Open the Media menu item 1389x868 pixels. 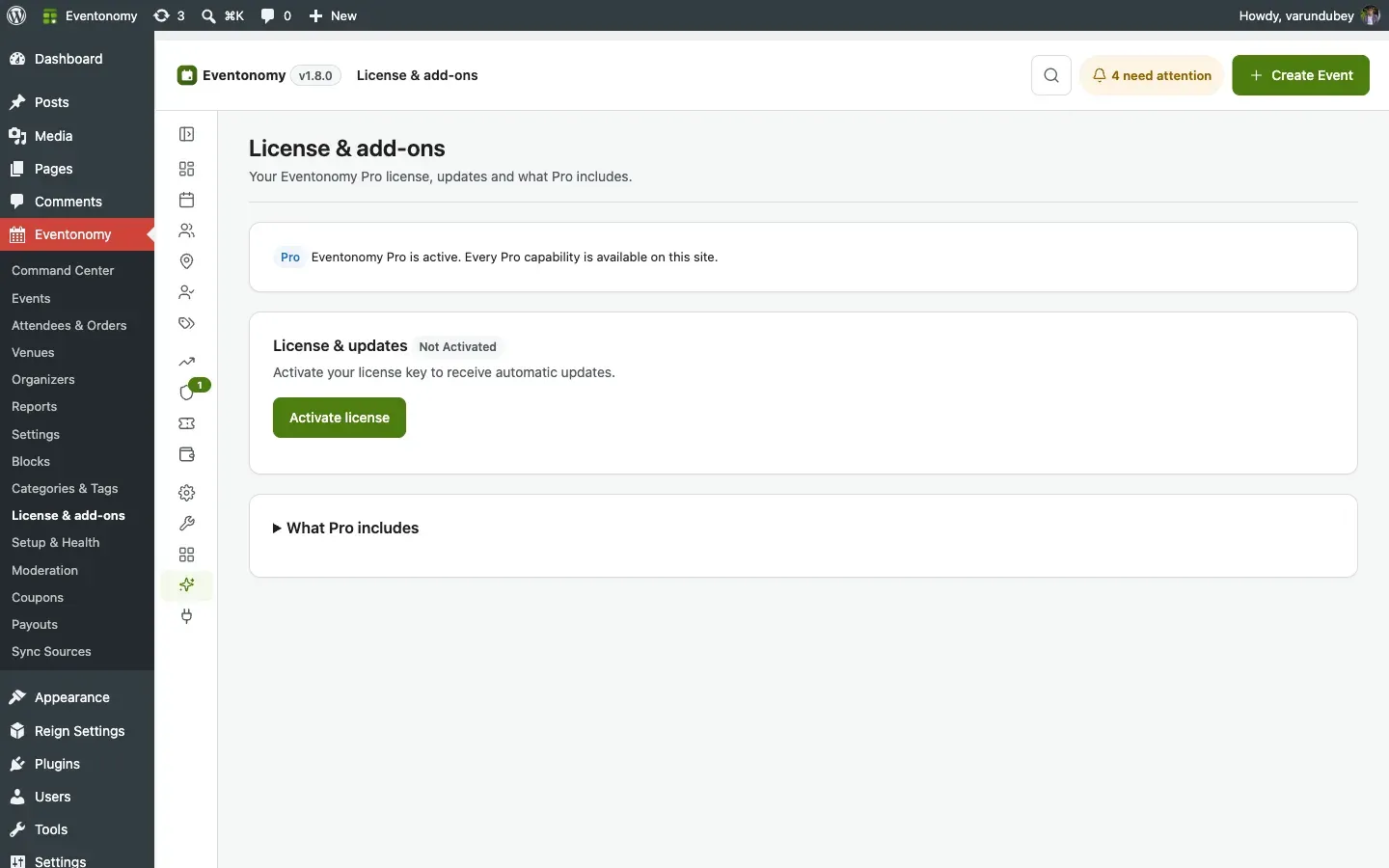(77, 136)
